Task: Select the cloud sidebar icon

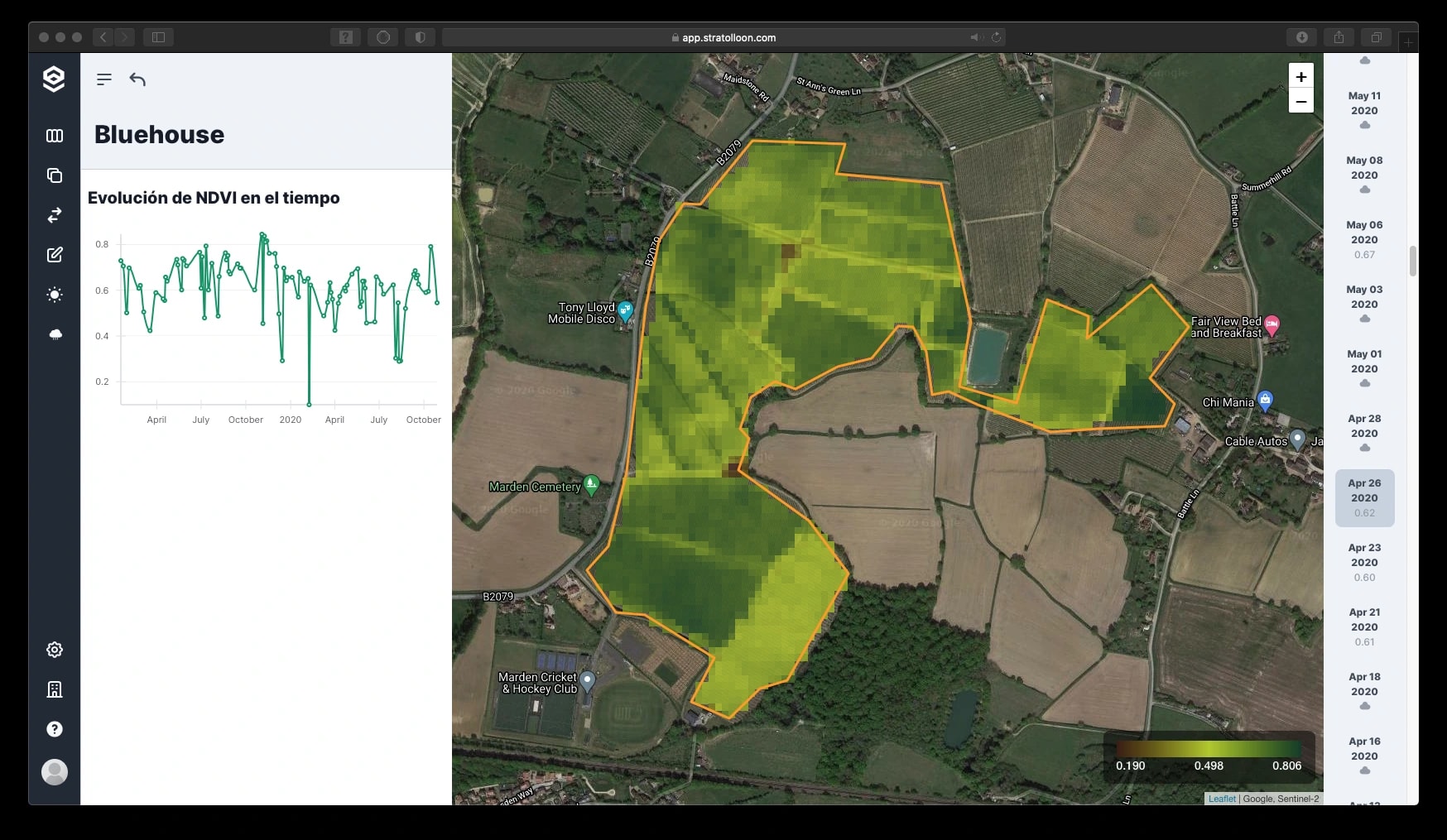Action: [55, 334]
